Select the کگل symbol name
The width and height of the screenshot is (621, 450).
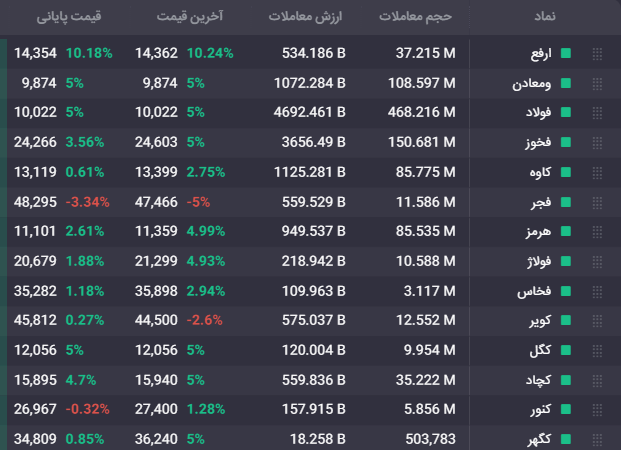point(540,350)
